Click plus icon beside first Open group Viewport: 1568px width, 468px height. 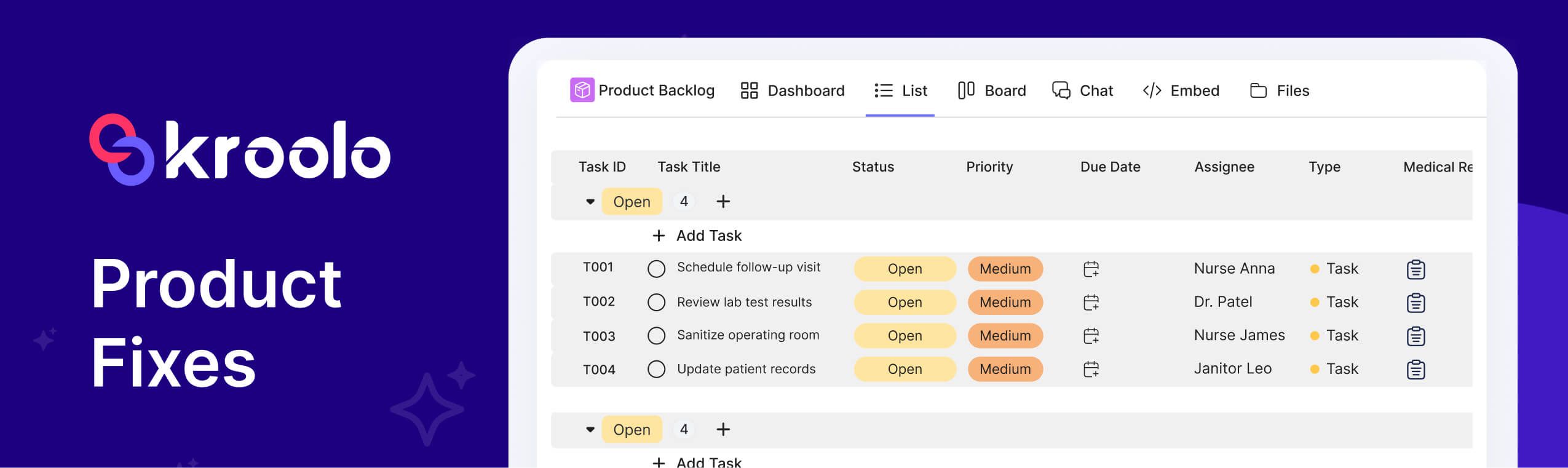pyautogui.click(x=723, y=201)
